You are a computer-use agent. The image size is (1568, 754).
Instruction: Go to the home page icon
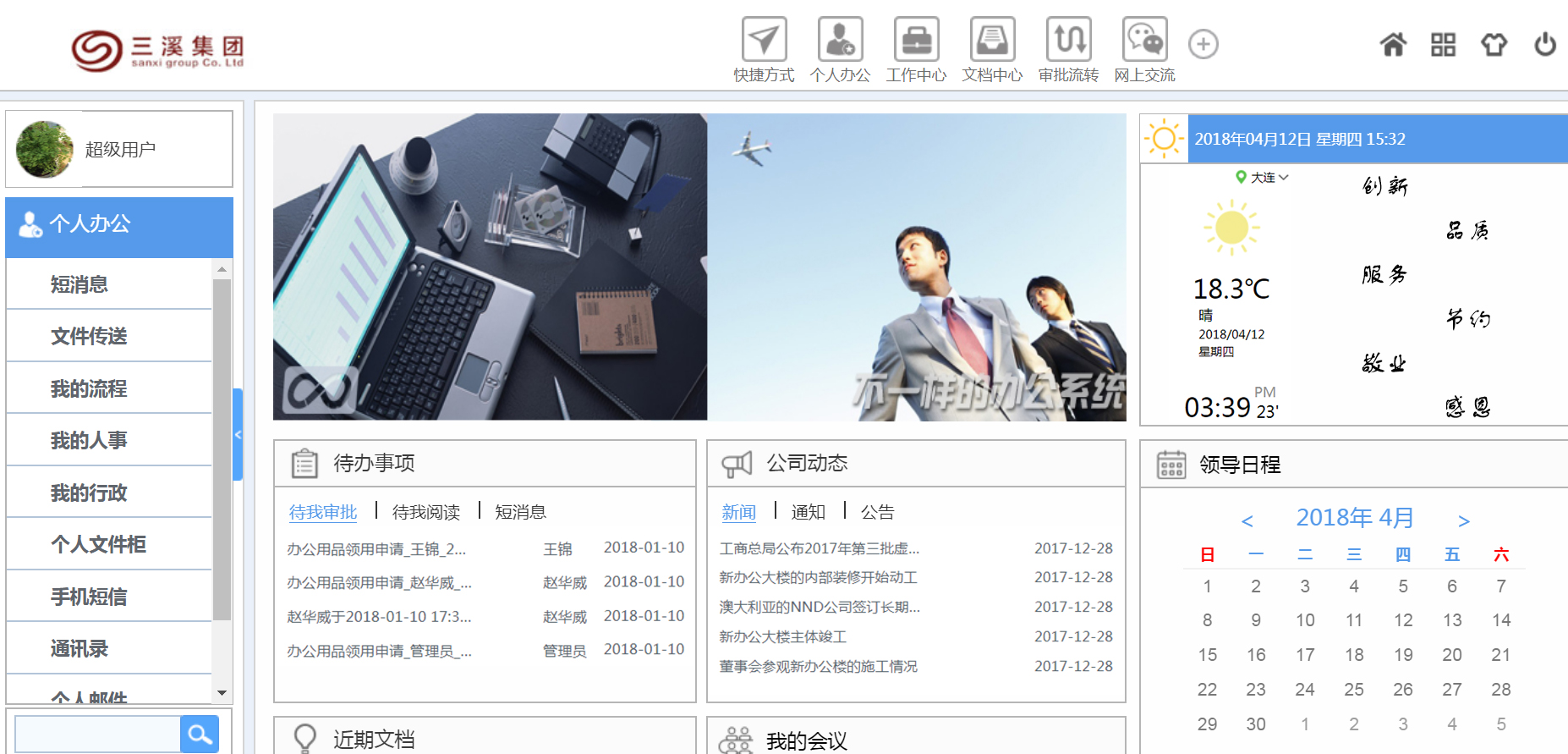tap(1393, 44)
